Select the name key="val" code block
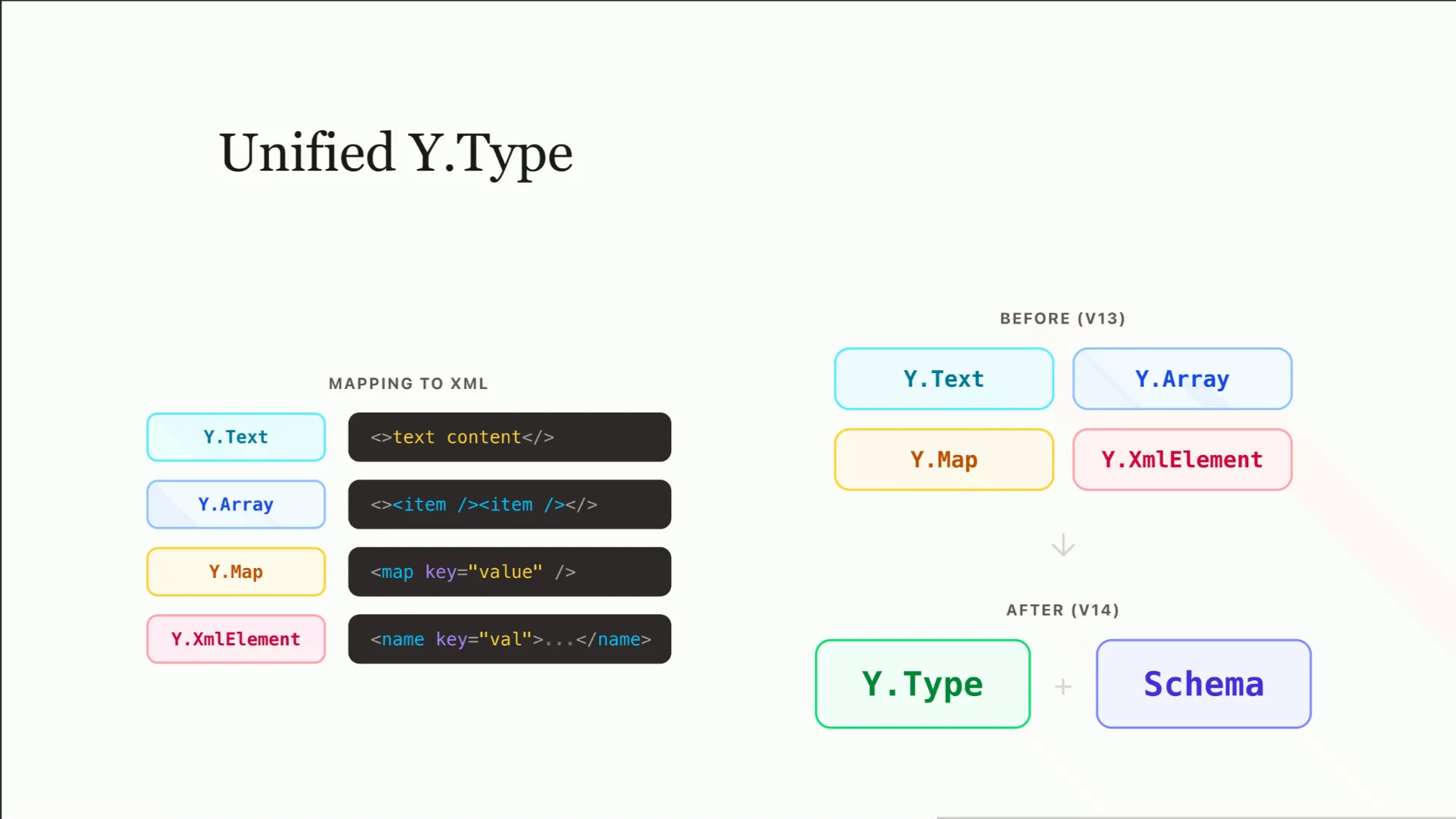Screen dimensions: 1456x819 pos(510,639)
